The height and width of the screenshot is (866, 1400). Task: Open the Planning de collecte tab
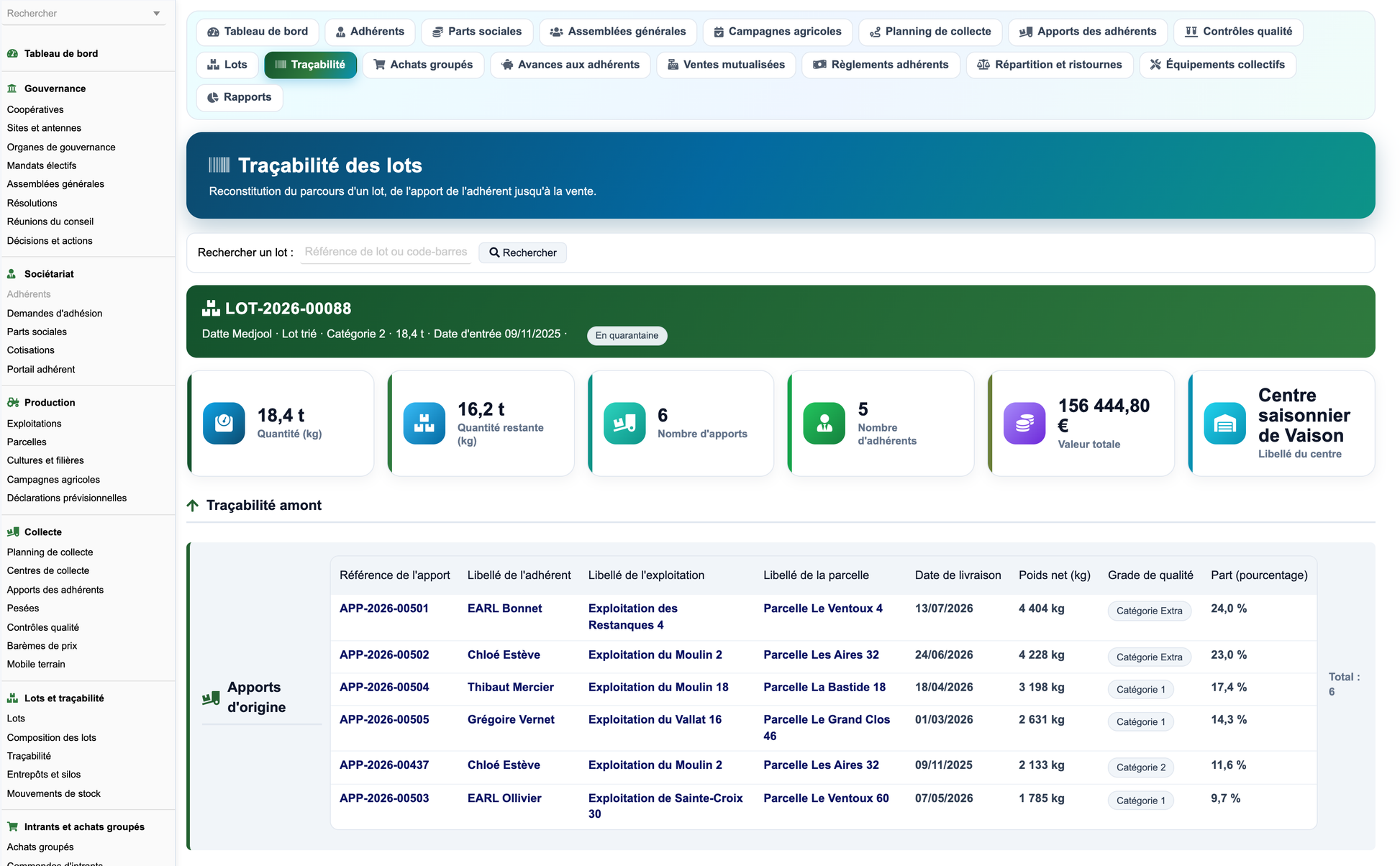tap(930, 32)
